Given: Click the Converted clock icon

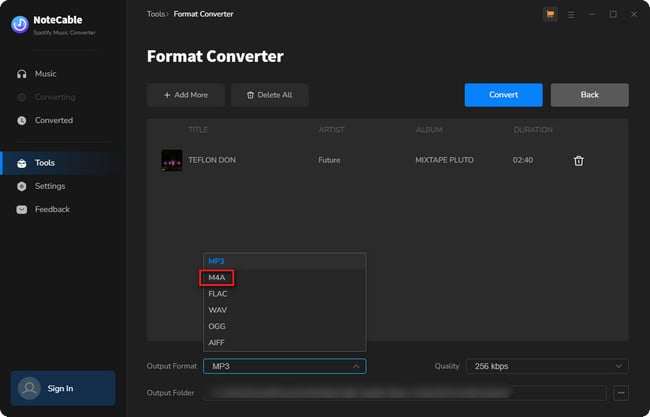Looking at the screenshot, I should (x=22, y=121).
